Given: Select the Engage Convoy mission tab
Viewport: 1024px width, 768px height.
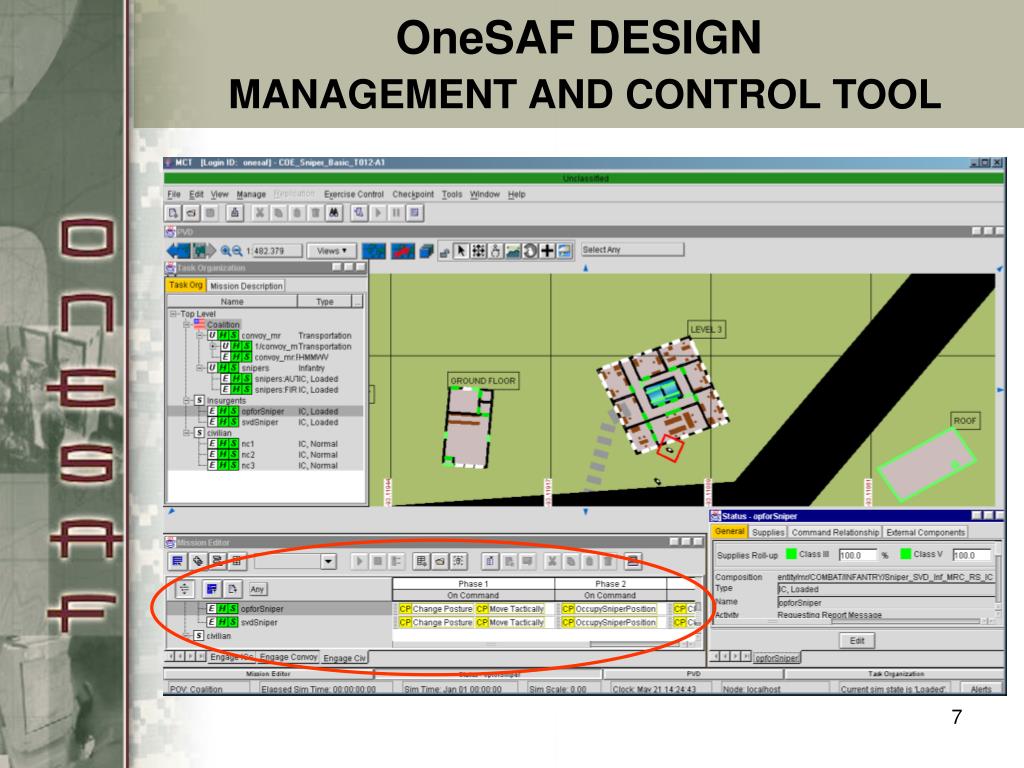Looking at the screenshot, I should coord(288,657).
